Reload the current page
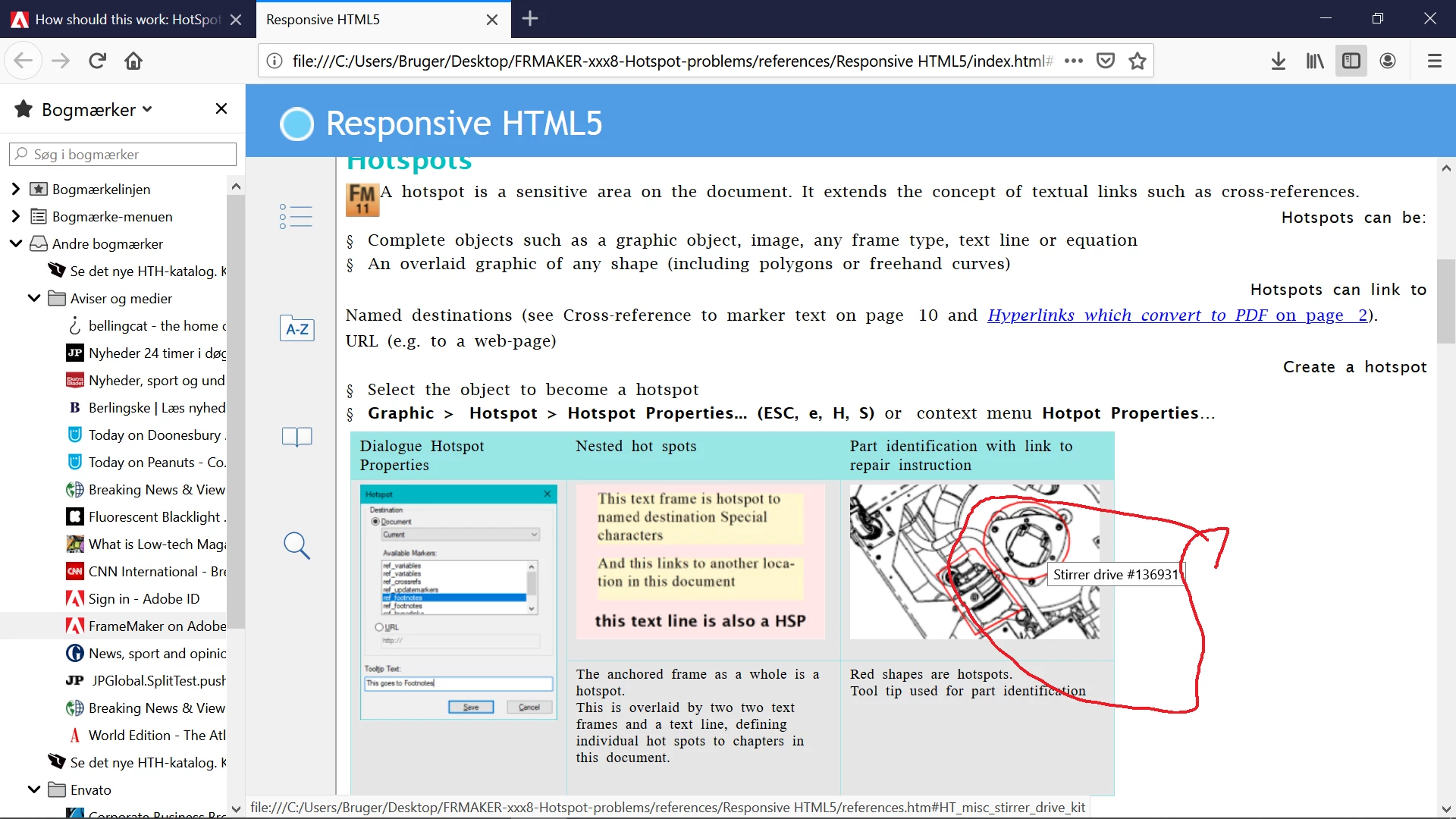 (x=97, y=61)
